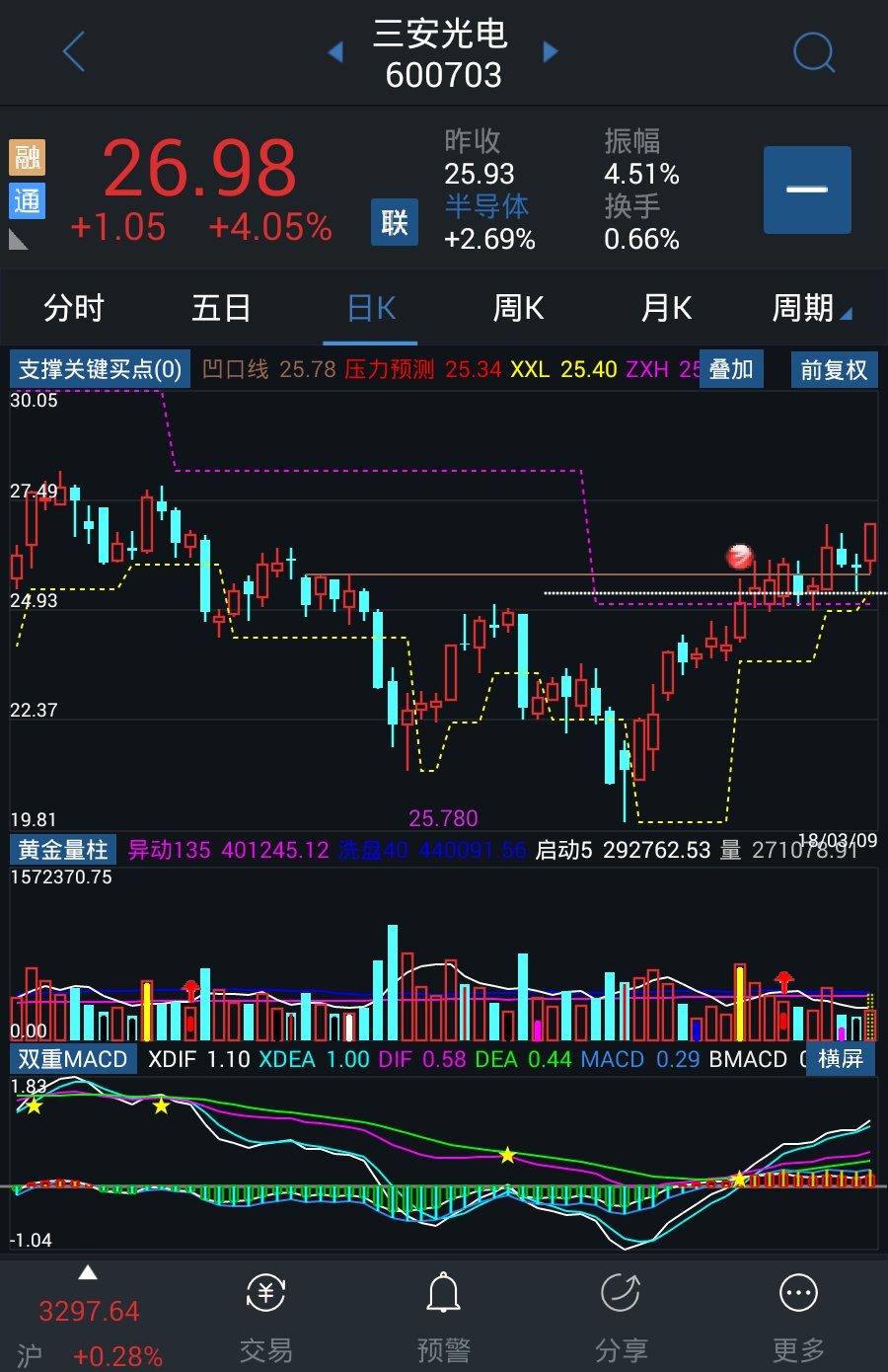Expand the 沪 index ticker panel
888x1372 pixels.
pyautogui.click(x=89, y=1317)
